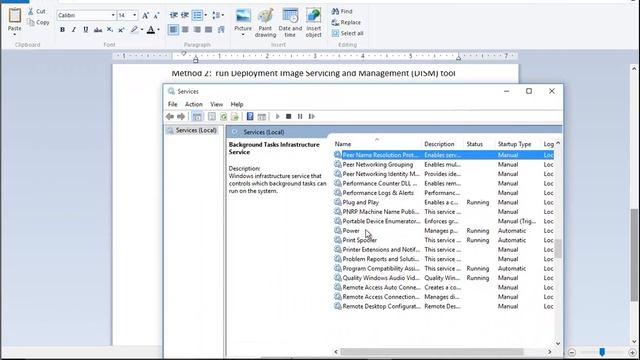Apply the font text color
The height and width of the screenshot is (360, 640).
151,29
